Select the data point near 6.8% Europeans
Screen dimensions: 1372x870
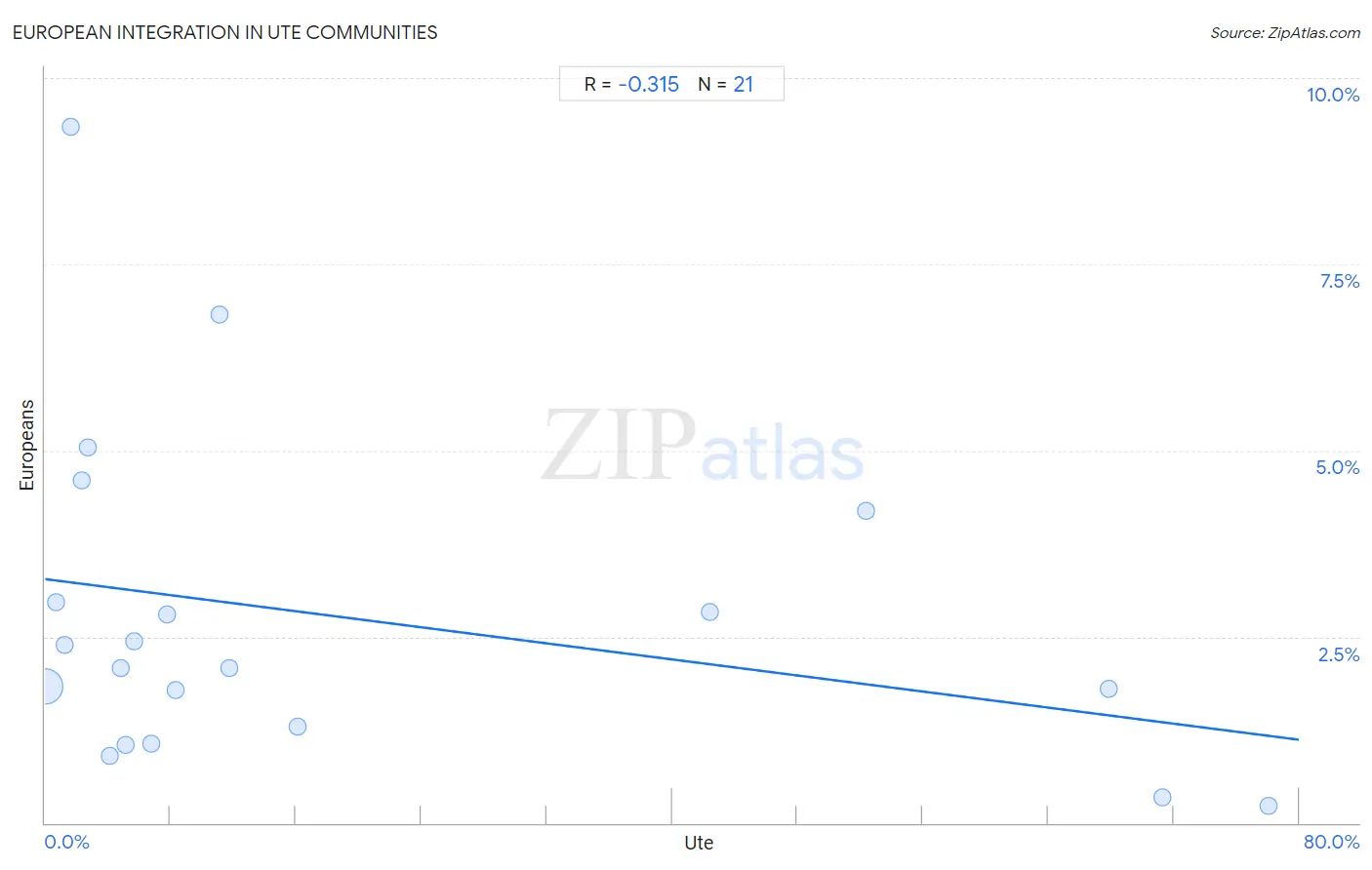220,314
